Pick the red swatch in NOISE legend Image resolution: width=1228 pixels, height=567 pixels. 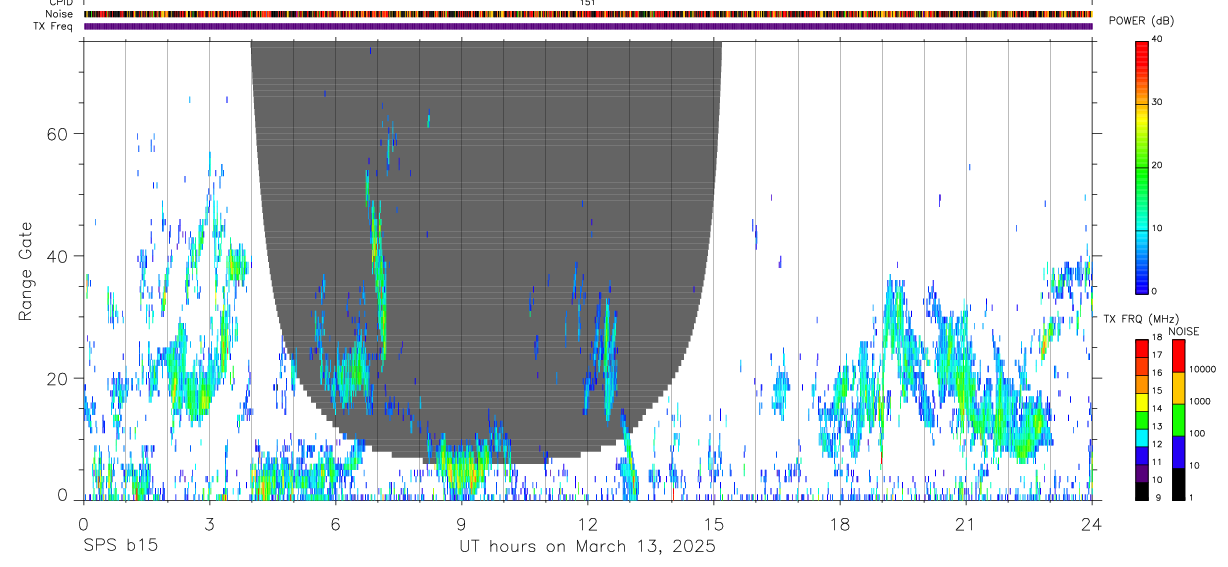tap(1178, 356)
